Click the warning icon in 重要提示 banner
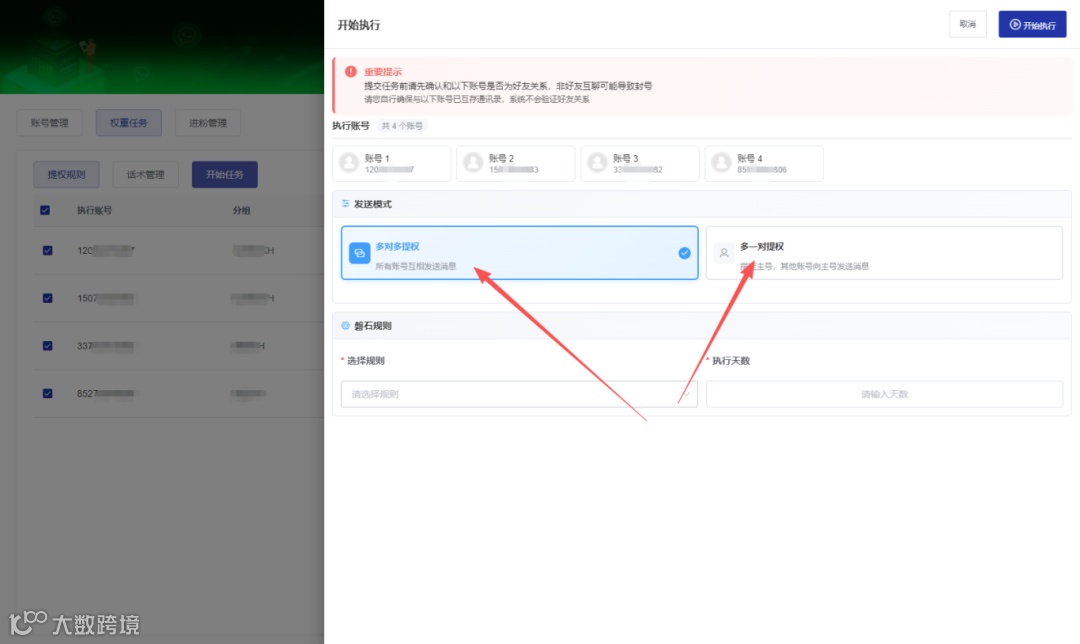The width and height of the screenshot is (1080, 644). 350,71
